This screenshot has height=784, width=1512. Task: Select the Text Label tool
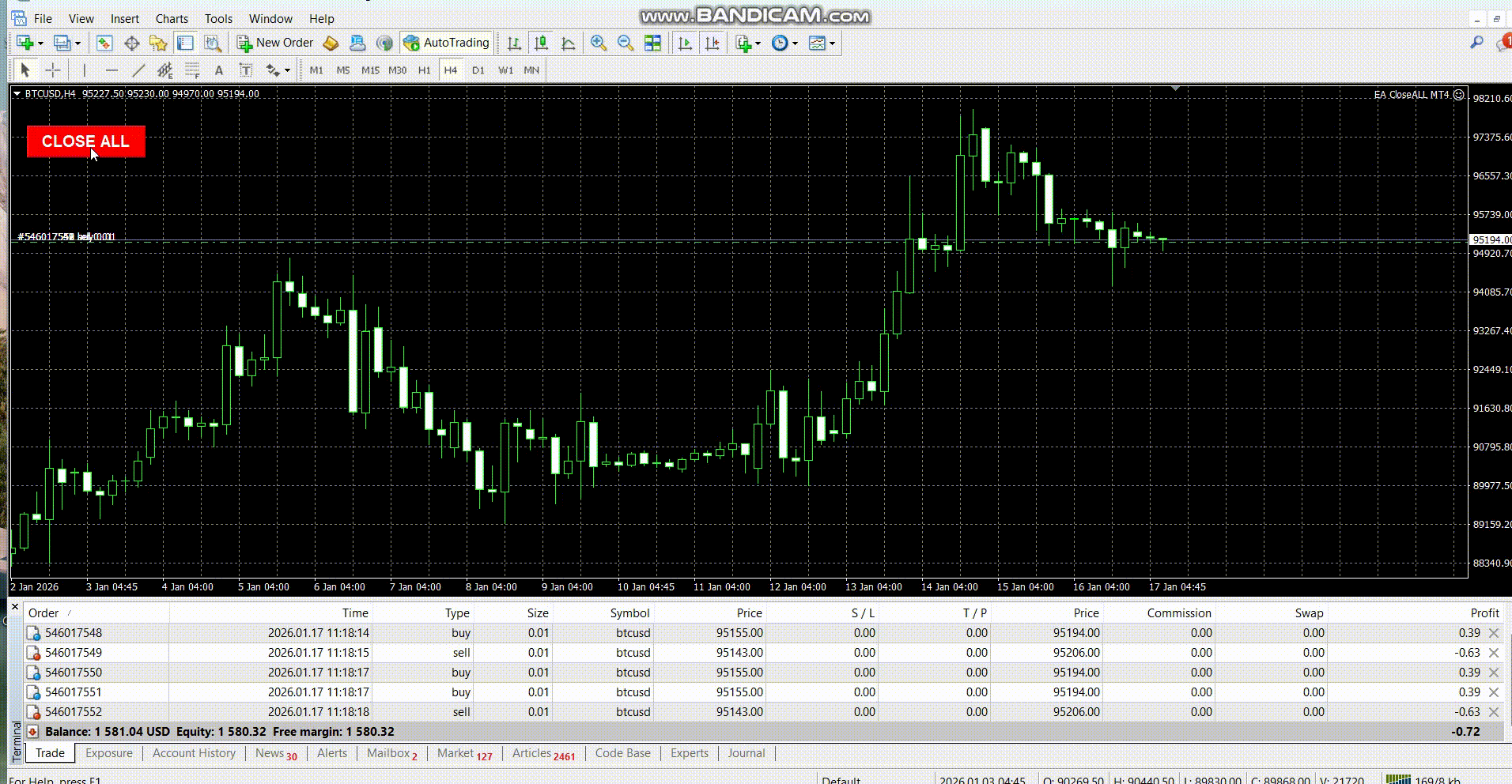pos(246,70)
